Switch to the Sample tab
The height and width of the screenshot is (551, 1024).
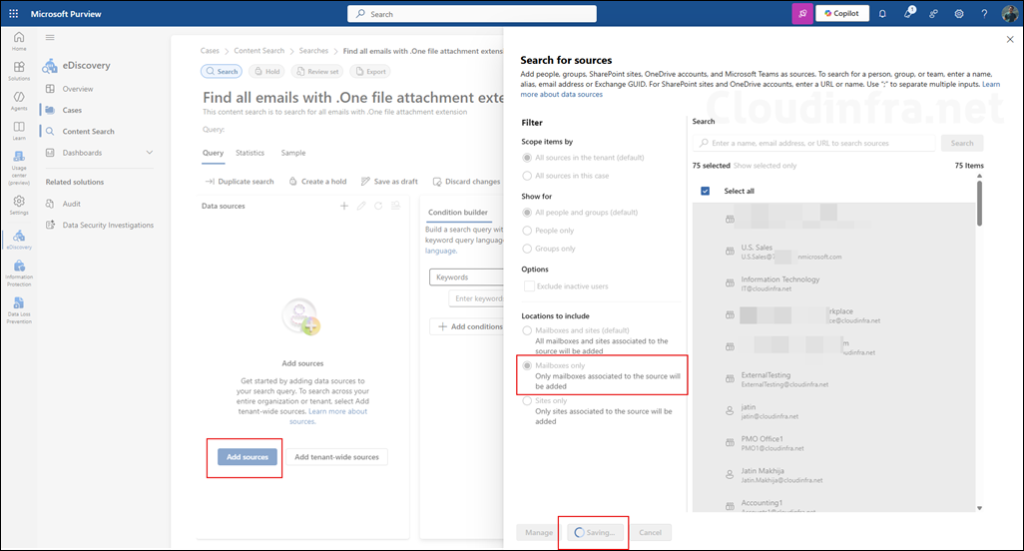(293, 153)
